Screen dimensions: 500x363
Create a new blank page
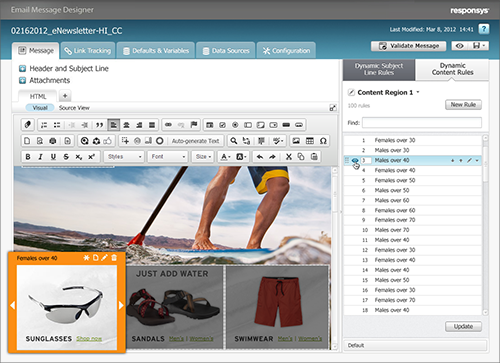27,141
